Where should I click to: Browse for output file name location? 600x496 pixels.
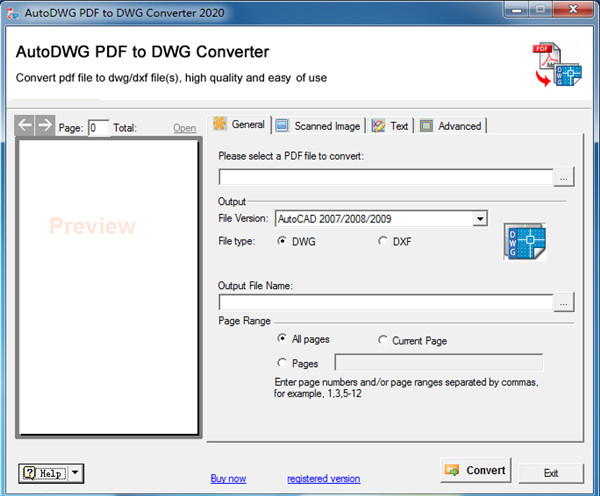point(564,302)
